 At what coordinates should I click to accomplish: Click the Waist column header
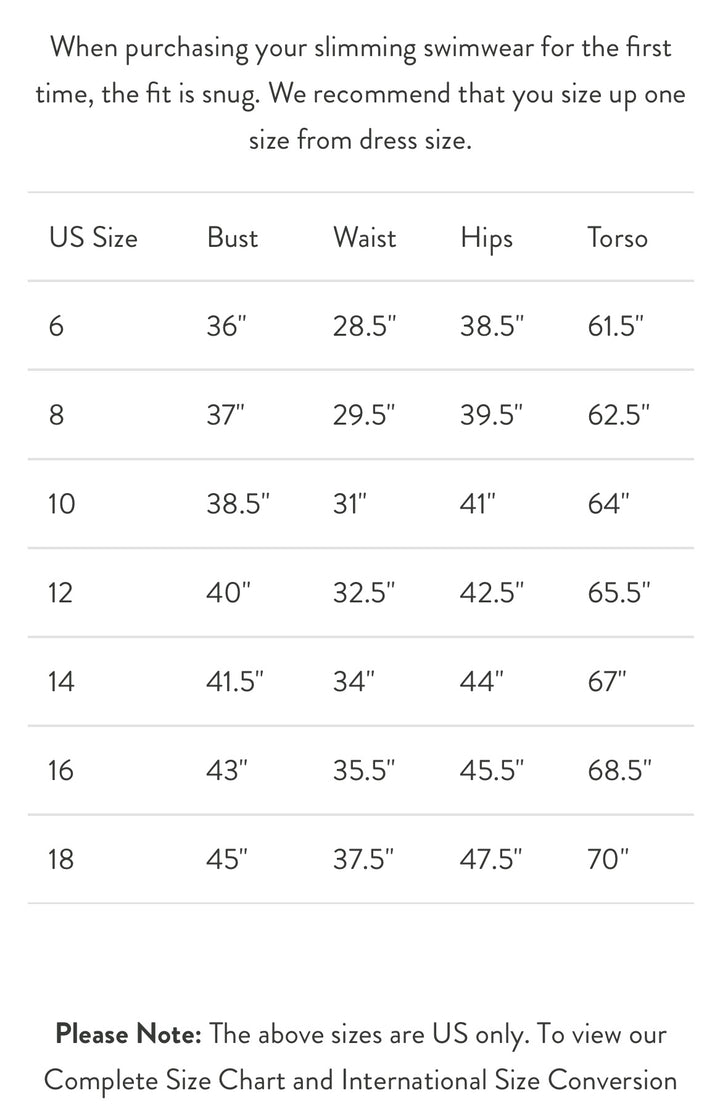pos(364,238)
